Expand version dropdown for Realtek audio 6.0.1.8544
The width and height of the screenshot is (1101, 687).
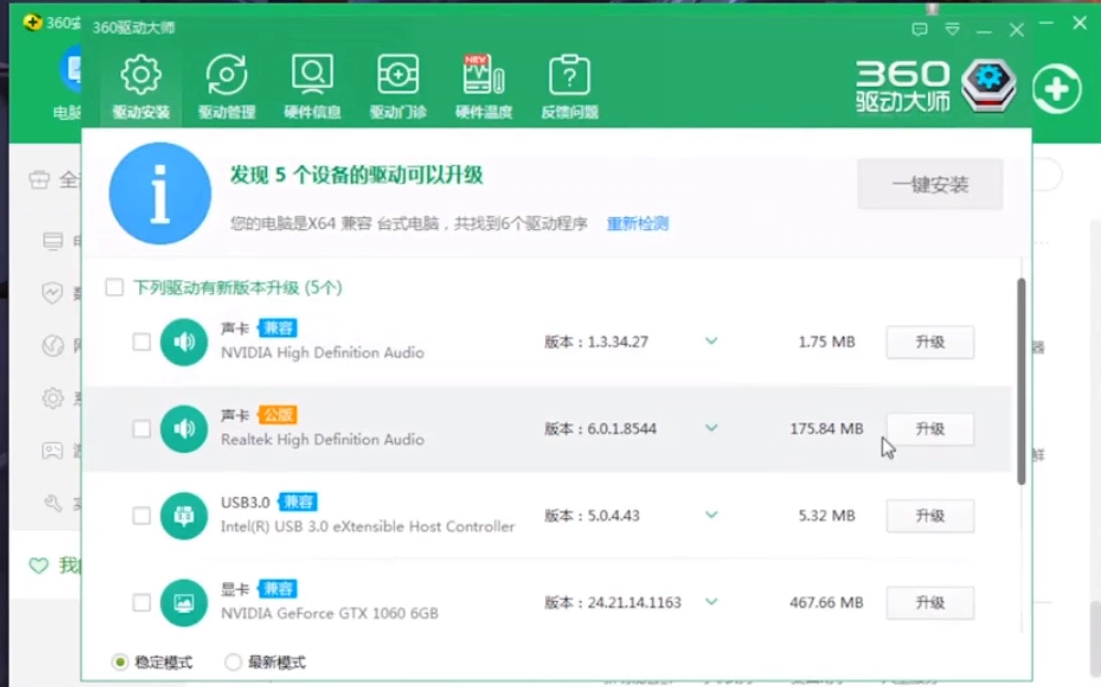point(711,429)
